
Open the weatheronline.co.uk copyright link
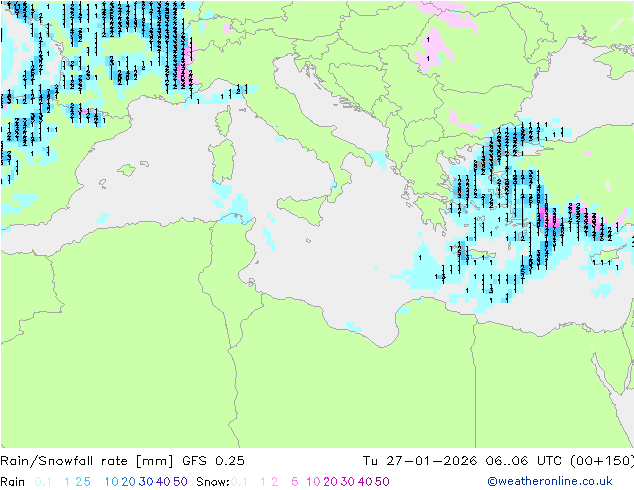pos(550,481)
